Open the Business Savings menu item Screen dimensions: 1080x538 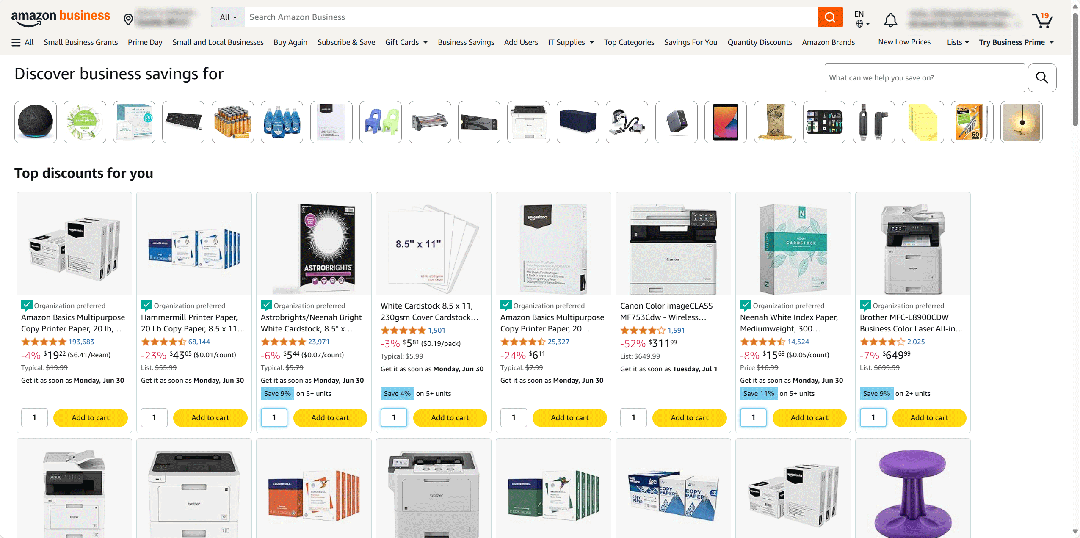(x=466, y=43)
